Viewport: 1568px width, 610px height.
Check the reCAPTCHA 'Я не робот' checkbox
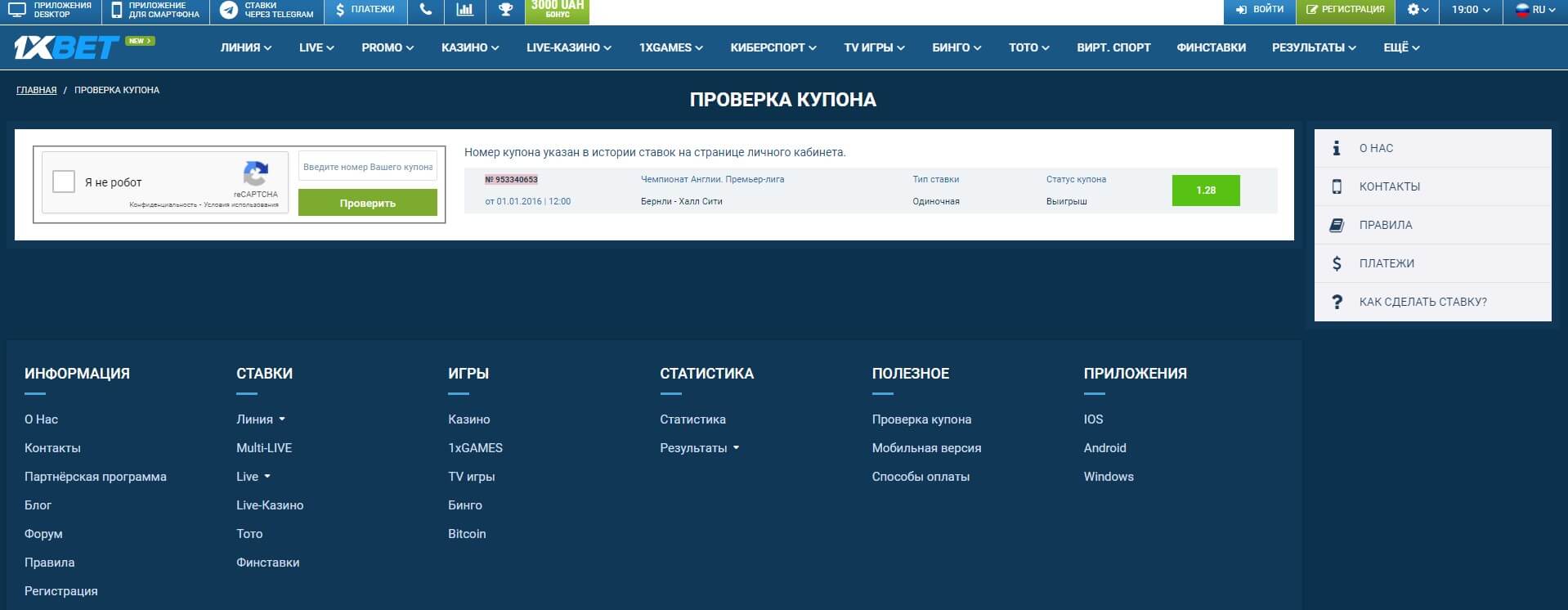coord(64,182)
